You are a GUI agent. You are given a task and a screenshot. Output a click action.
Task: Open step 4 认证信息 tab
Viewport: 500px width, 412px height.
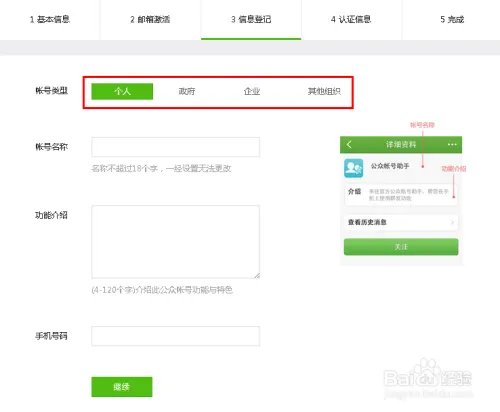click(351, 19)
